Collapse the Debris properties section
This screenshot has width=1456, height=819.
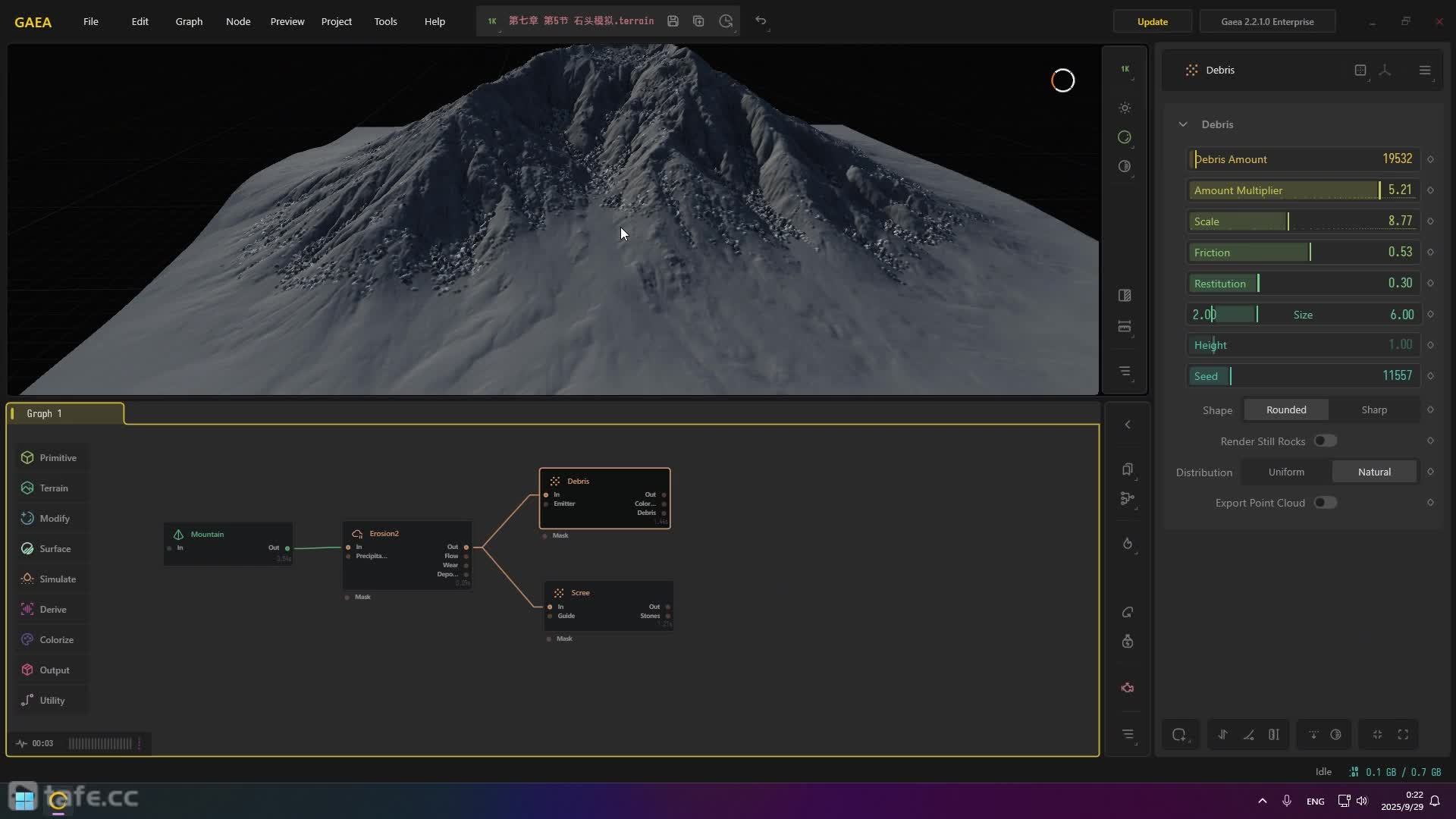1183,124
